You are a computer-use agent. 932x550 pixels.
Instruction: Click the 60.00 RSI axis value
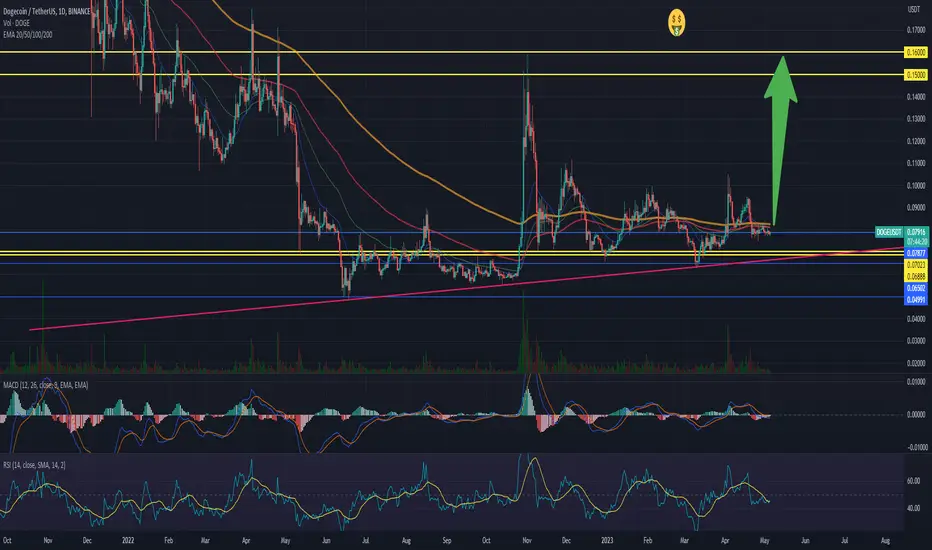[914, 480]
